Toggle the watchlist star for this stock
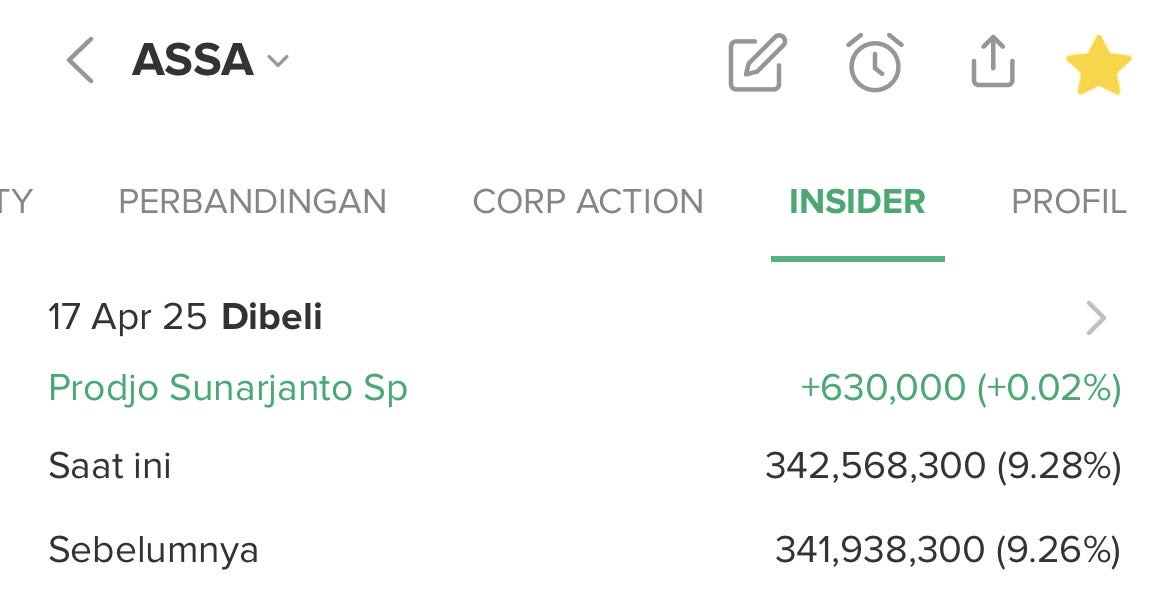This screenshot has height=601, width=1170. (x=1097, y=63)
